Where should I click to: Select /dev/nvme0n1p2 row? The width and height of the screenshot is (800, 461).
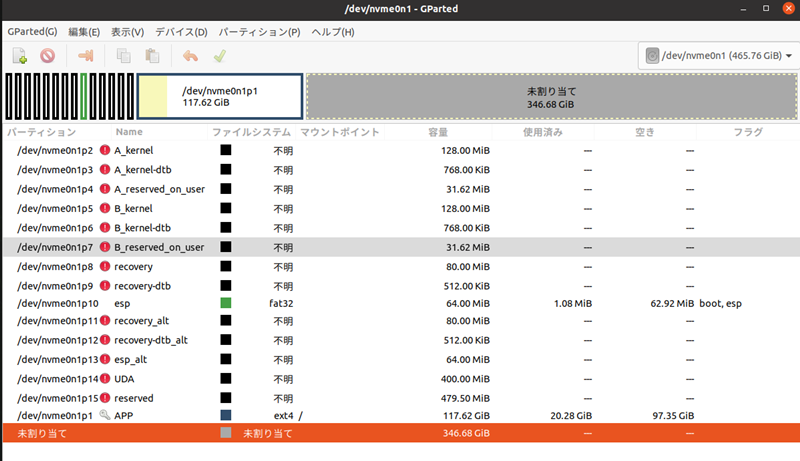[x=401, y=150]
